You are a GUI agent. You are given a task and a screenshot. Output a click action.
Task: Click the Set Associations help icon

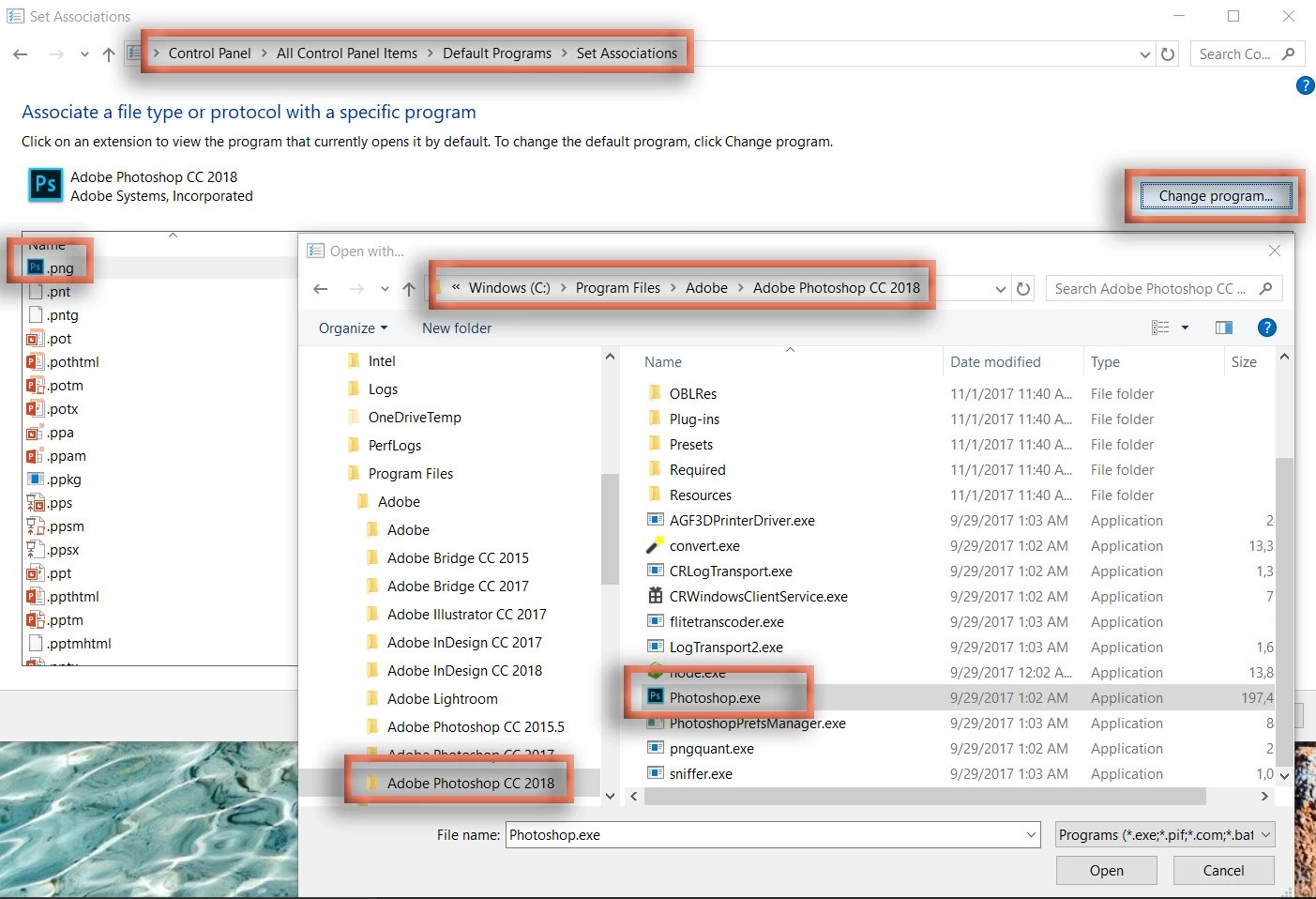(1305, 85)
